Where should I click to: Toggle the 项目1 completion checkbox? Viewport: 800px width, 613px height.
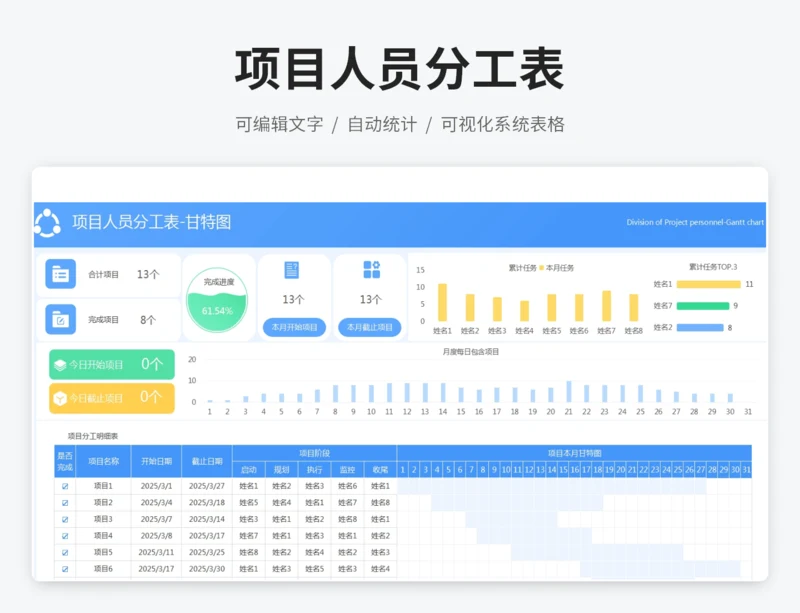click(65, 486)
